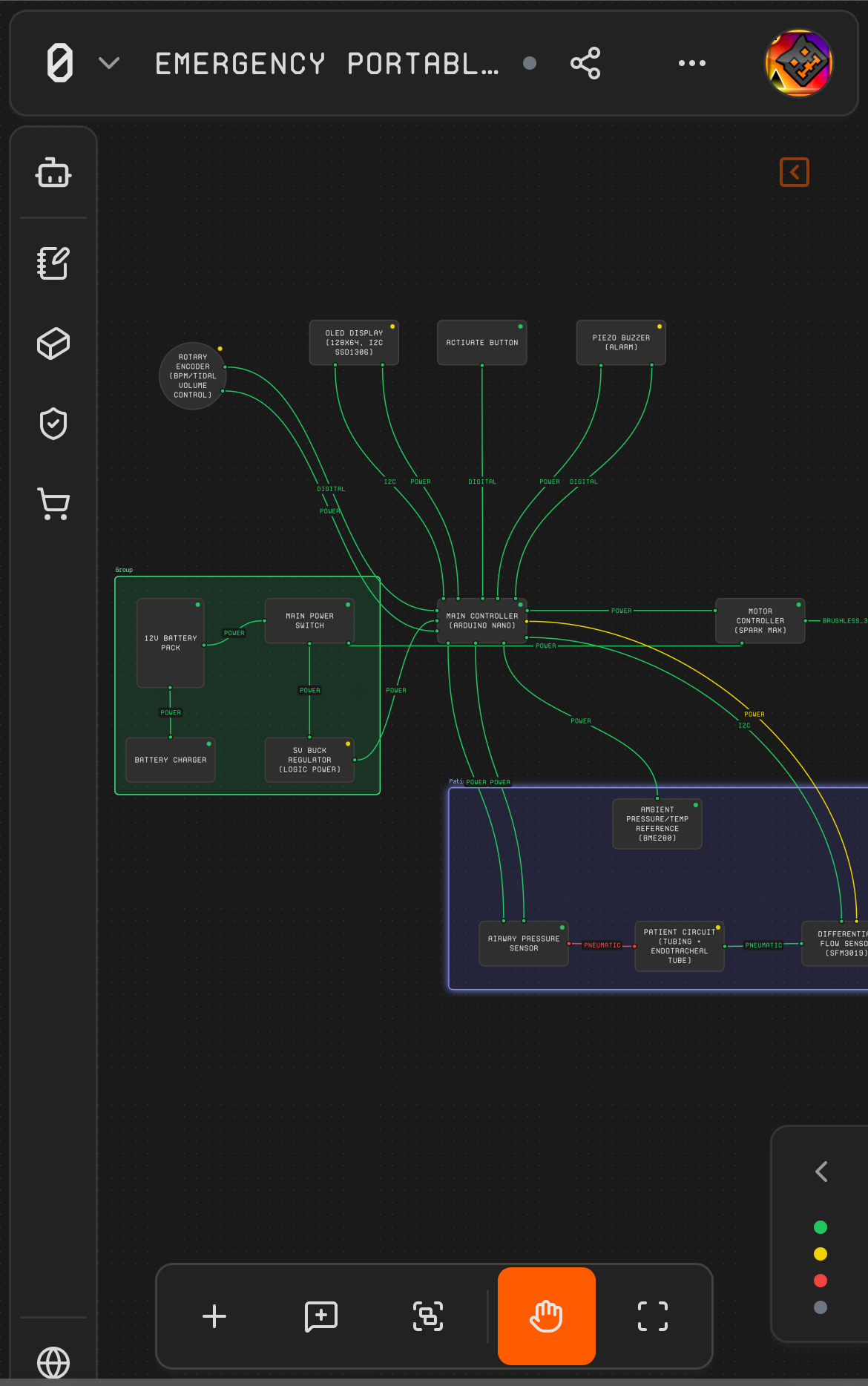Select the Airway Pressure Sensor node

[524, 944]
